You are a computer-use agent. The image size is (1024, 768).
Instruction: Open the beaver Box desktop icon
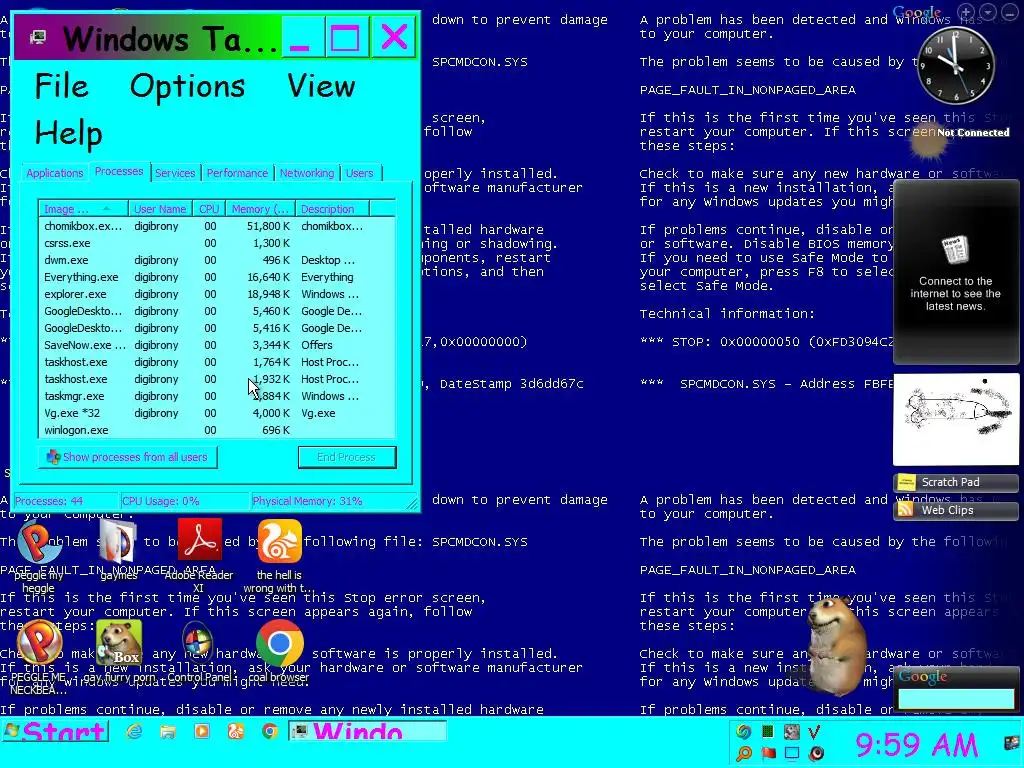pyautogui.click(x=119, y=650)
